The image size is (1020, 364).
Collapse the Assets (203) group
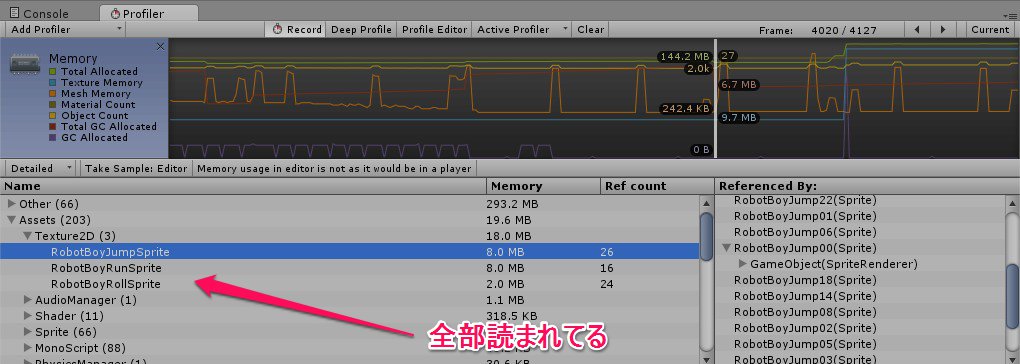12,220
